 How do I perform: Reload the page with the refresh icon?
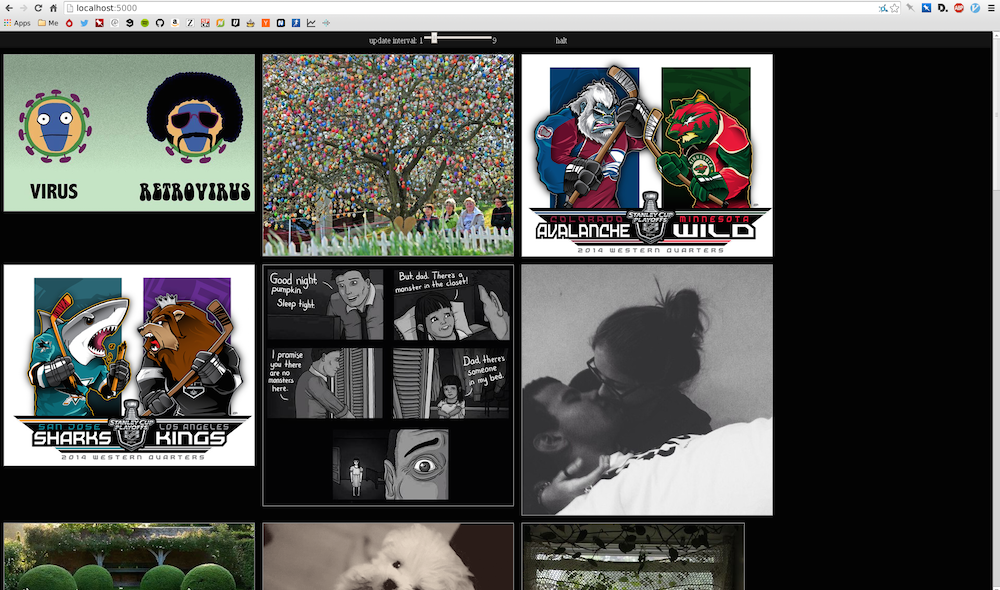[x=38, y=7]
